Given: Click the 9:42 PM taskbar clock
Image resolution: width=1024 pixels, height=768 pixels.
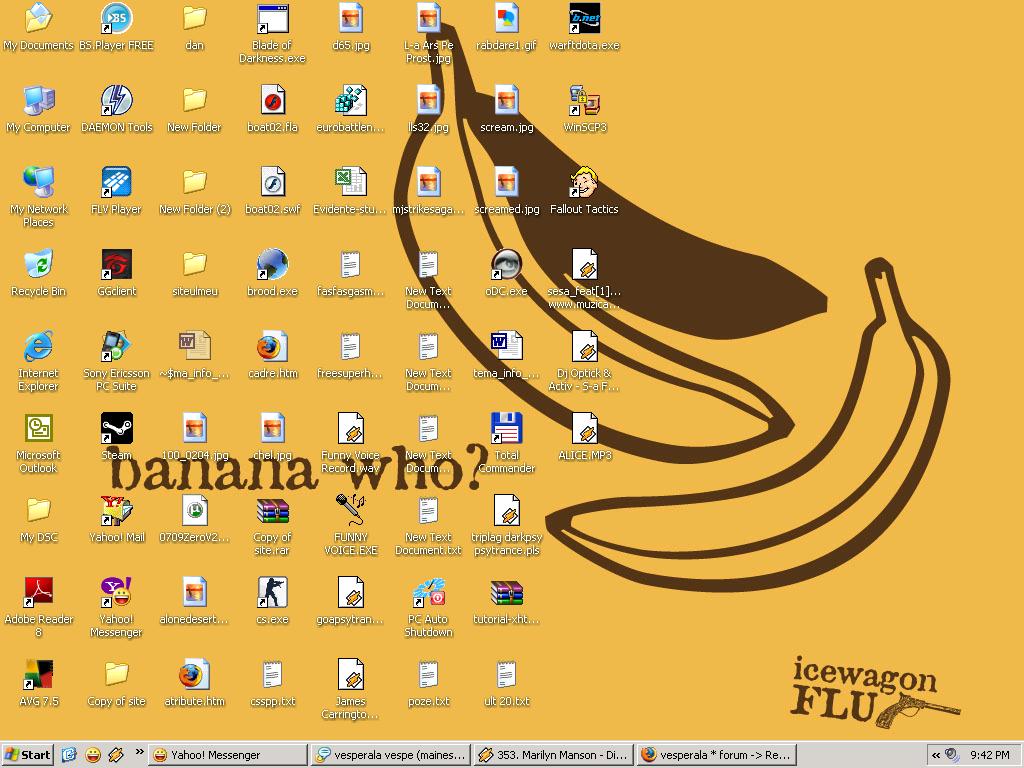Looking at the screenshot, I should 988,755.
